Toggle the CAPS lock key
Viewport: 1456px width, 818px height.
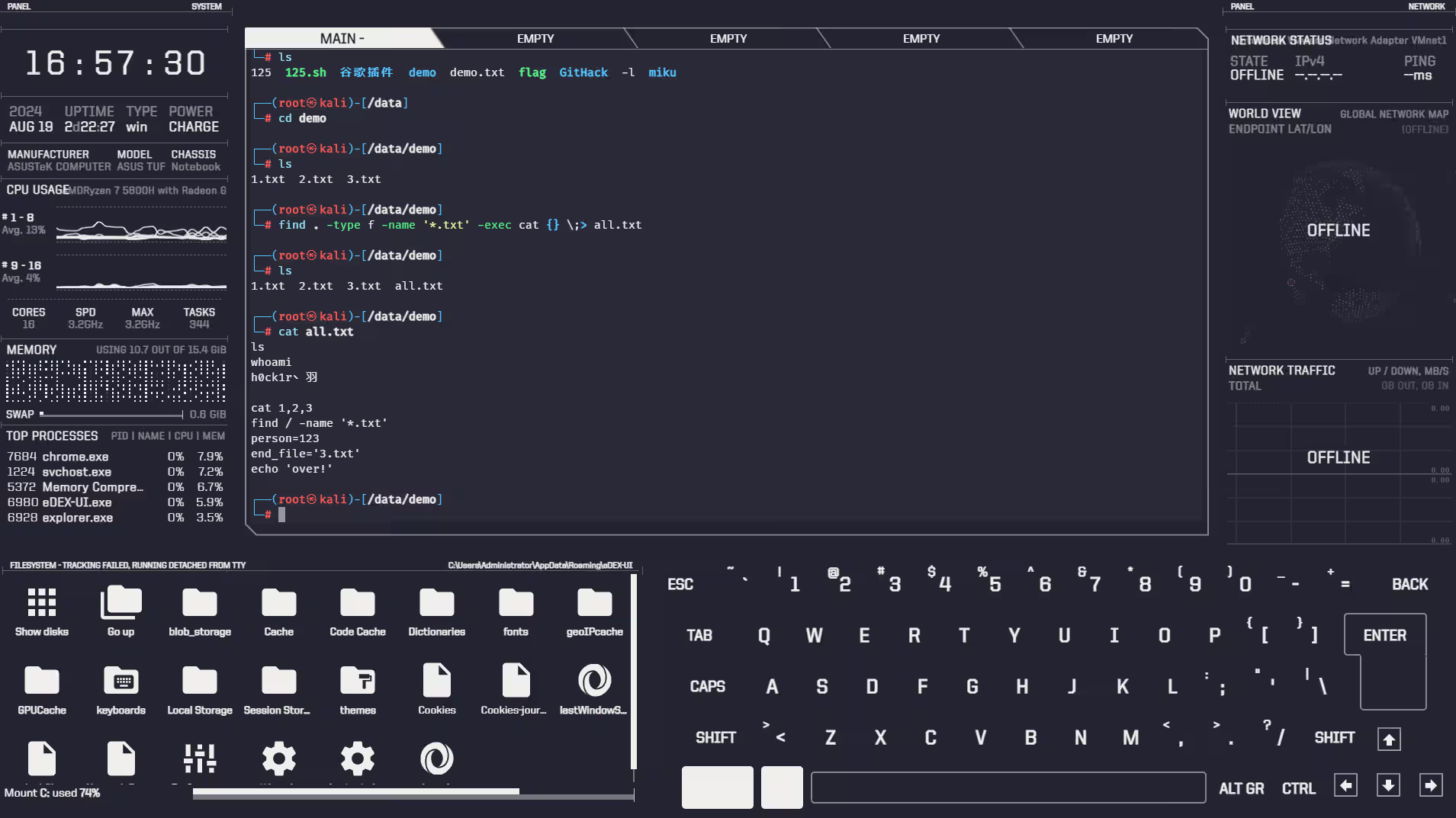(707, 687)
